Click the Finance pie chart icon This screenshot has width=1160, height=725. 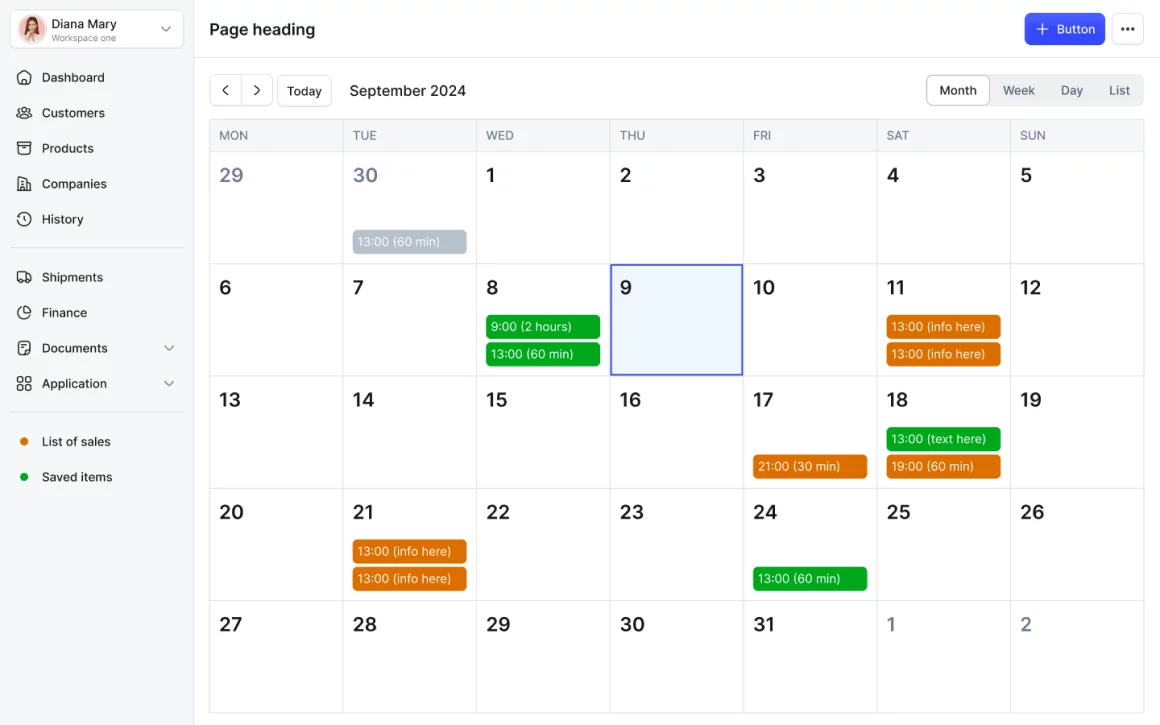point(25,313)
